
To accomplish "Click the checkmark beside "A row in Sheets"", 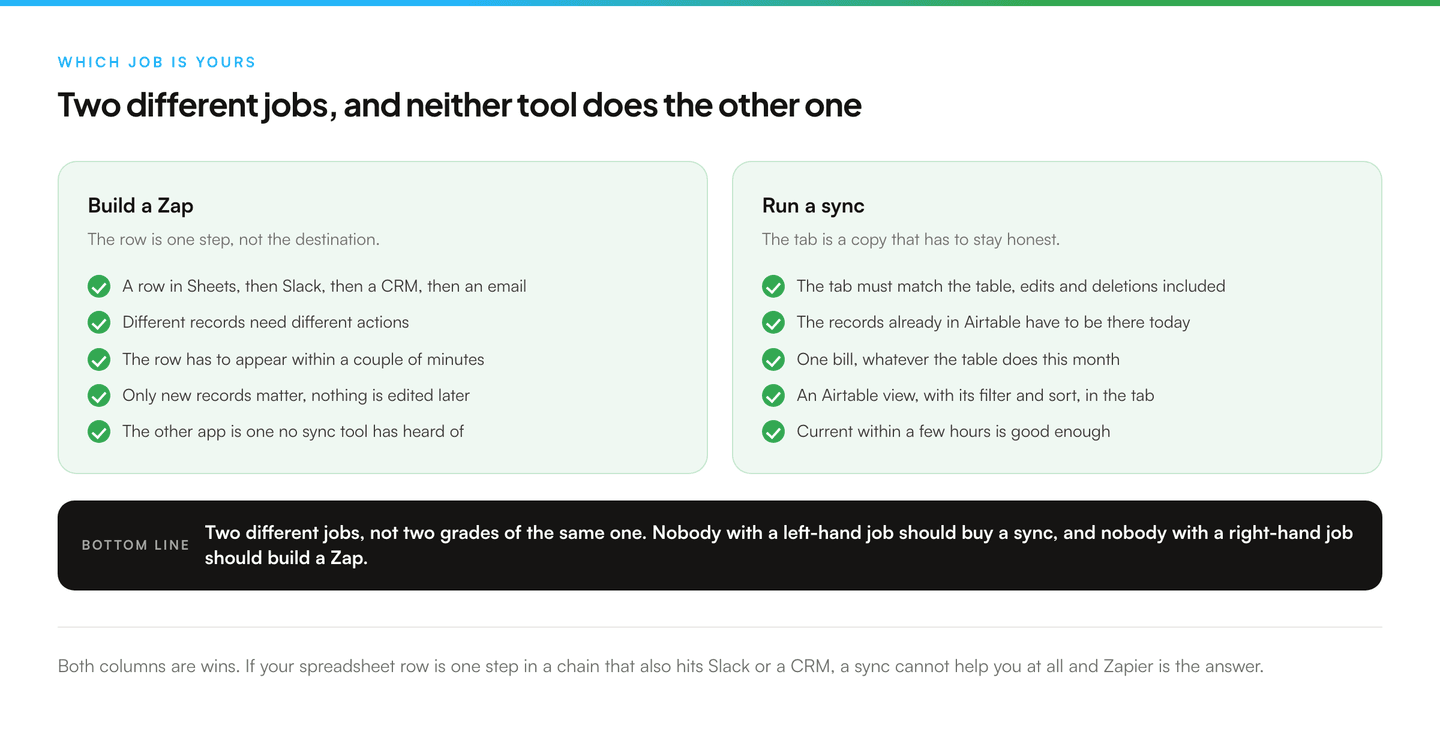I will tap(99, 287).
